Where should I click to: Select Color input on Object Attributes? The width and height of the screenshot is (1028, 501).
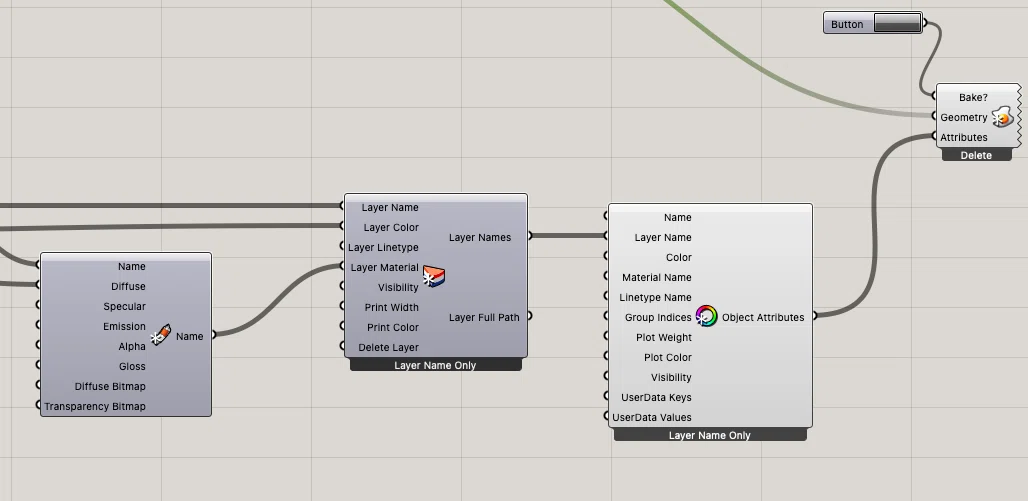coord(679,258)
